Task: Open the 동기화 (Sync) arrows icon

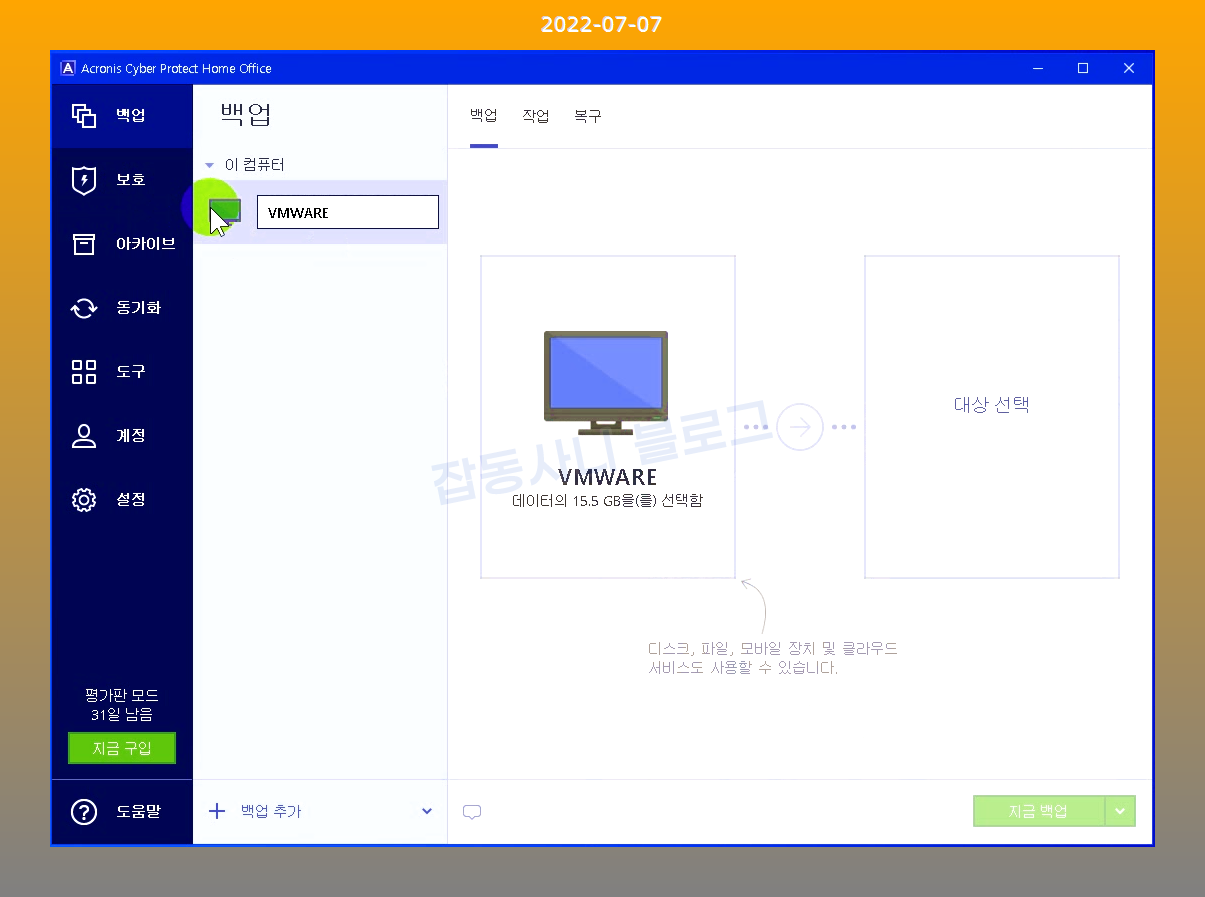Action: (84, 308)
